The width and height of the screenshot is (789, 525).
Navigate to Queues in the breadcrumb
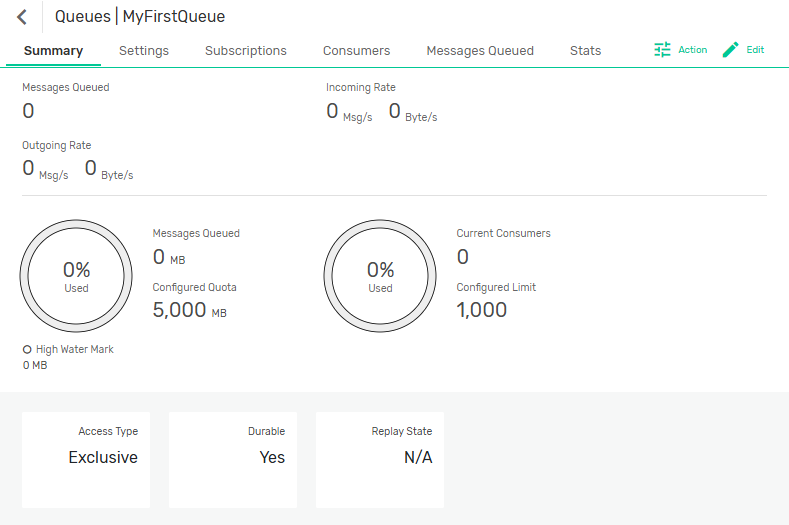[x=82, y=17]
